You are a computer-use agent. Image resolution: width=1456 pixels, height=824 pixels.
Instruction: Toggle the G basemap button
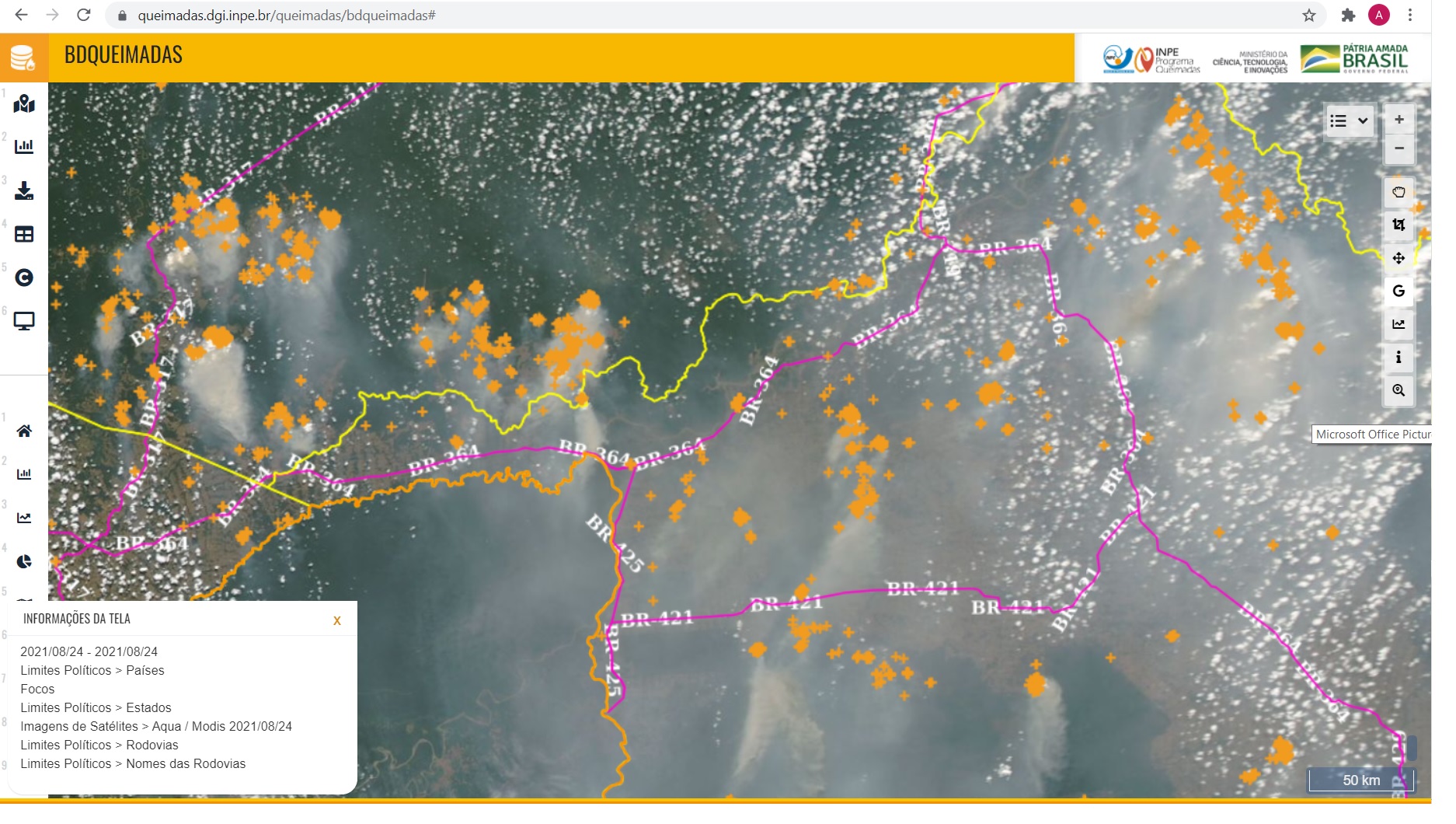click(x=1399, y=291)
